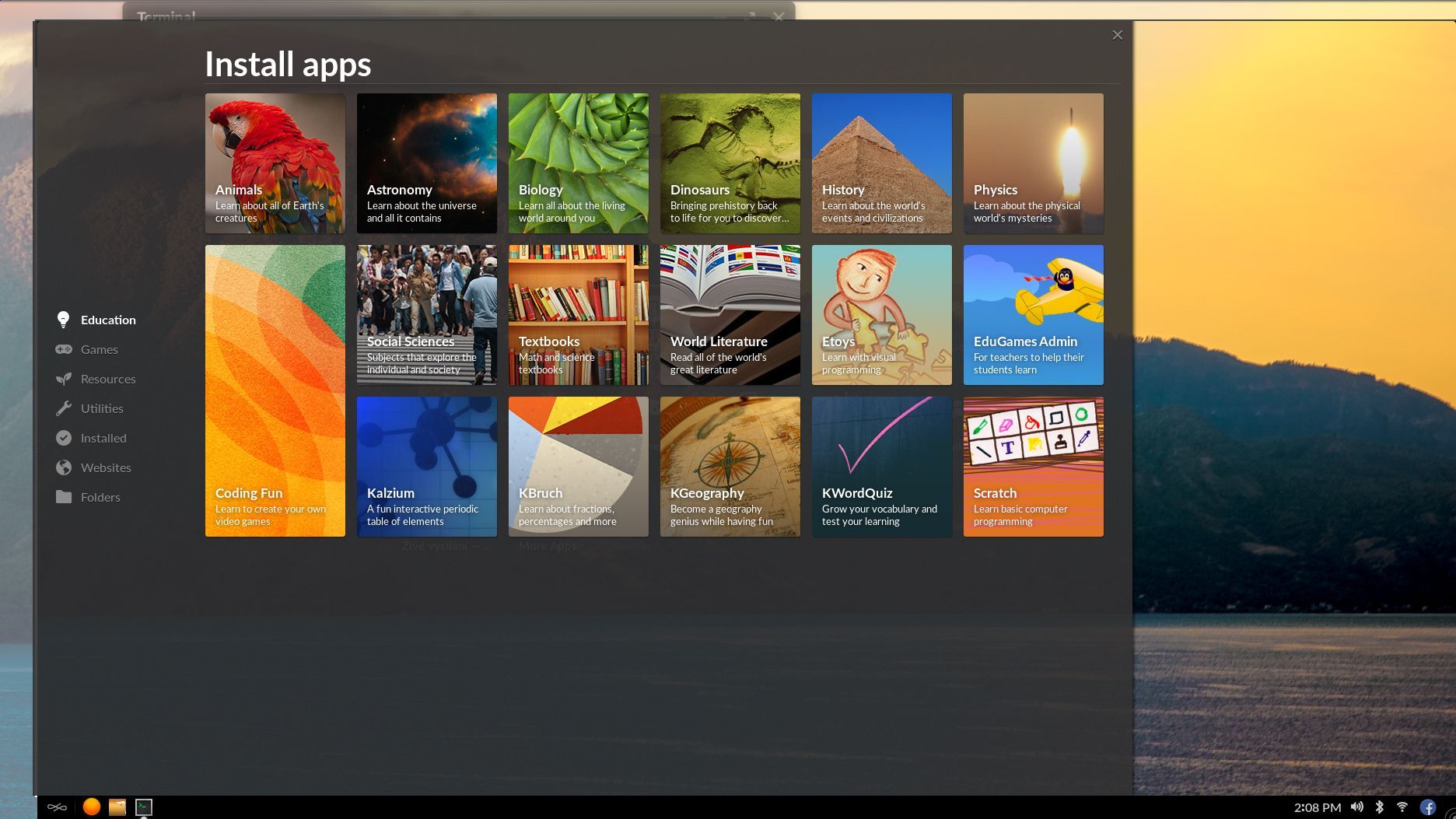The height and width of the screenshot is (819, 1456).
Task: Open the KGeography app tile
Action: (x=730, y=467)
